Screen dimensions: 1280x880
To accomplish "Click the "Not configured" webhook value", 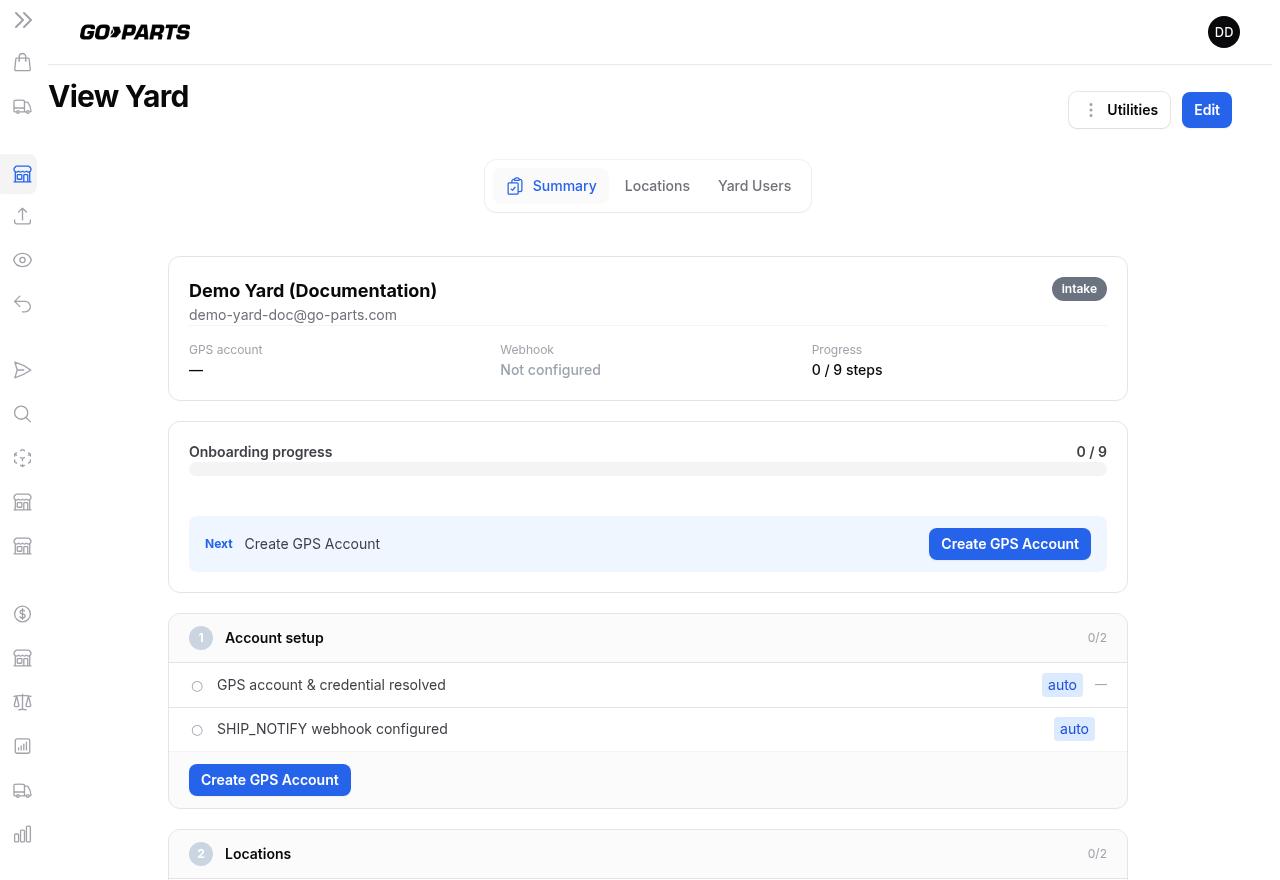I will tap(550, 370).
